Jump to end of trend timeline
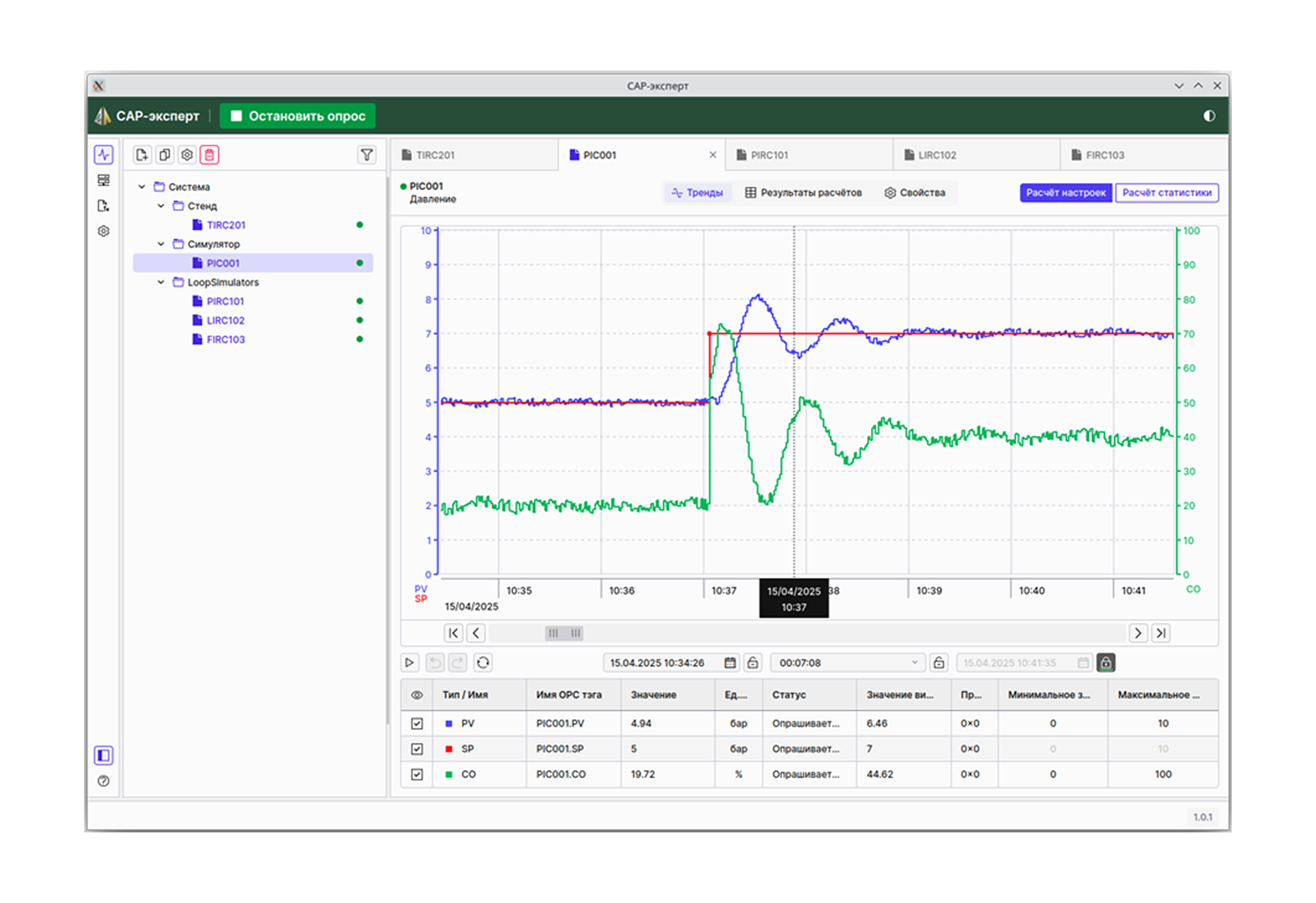The width and height of the screenshot is (1316, 903). click(1161, 633)
